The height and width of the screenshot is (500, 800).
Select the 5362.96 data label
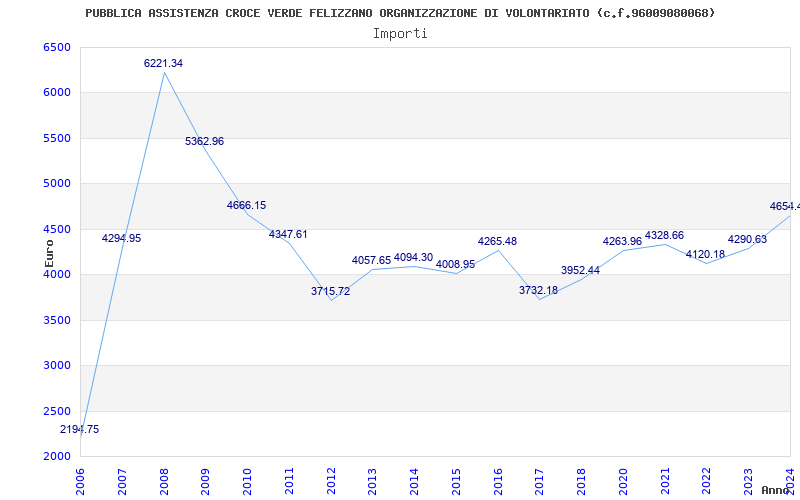(205, 141)
